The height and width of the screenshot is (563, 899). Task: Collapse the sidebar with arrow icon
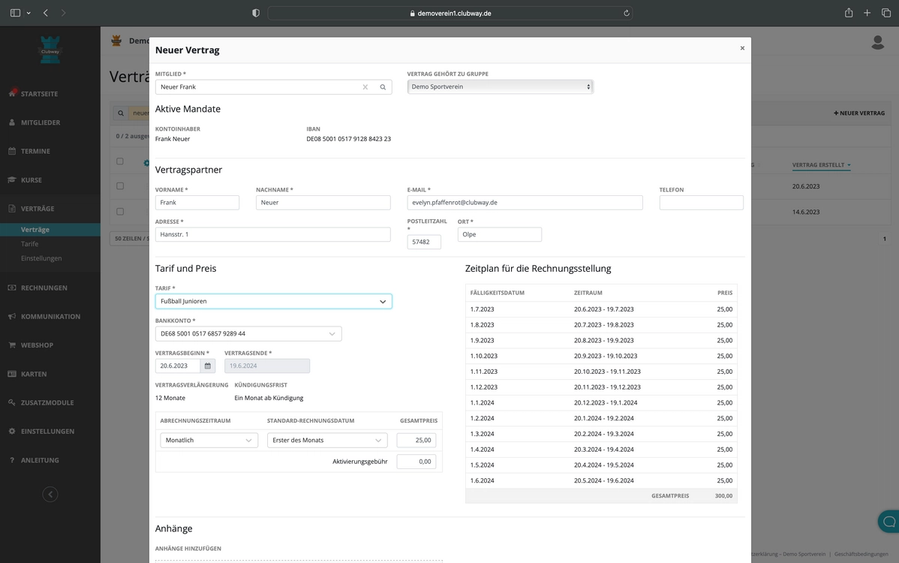(50, 494)
